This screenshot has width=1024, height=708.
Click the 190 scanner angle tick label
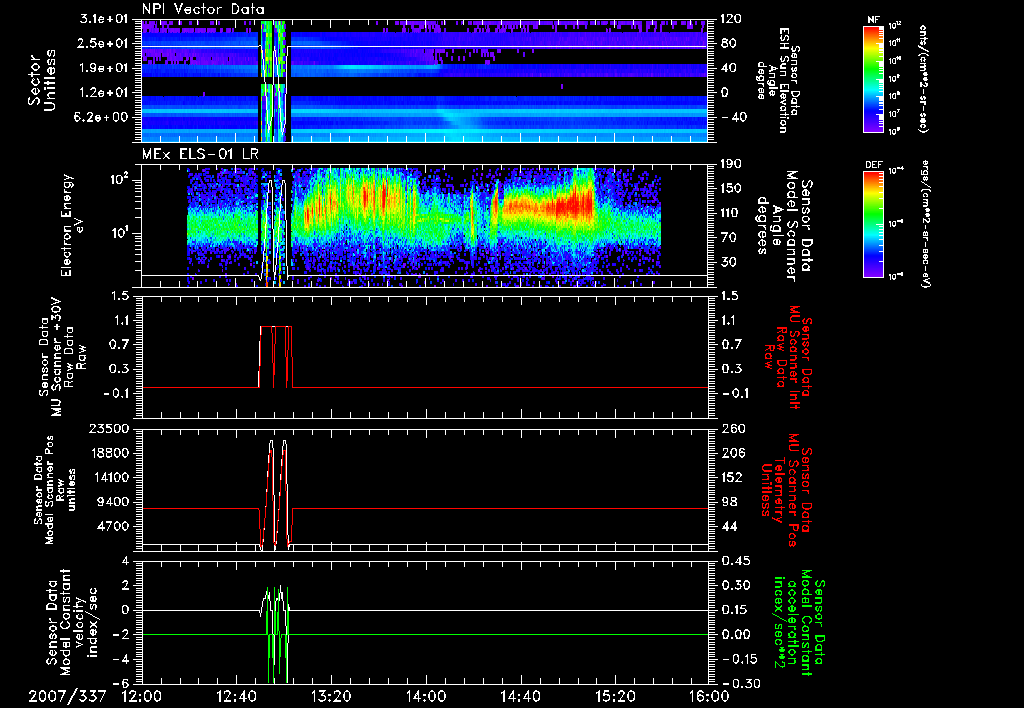731,164
